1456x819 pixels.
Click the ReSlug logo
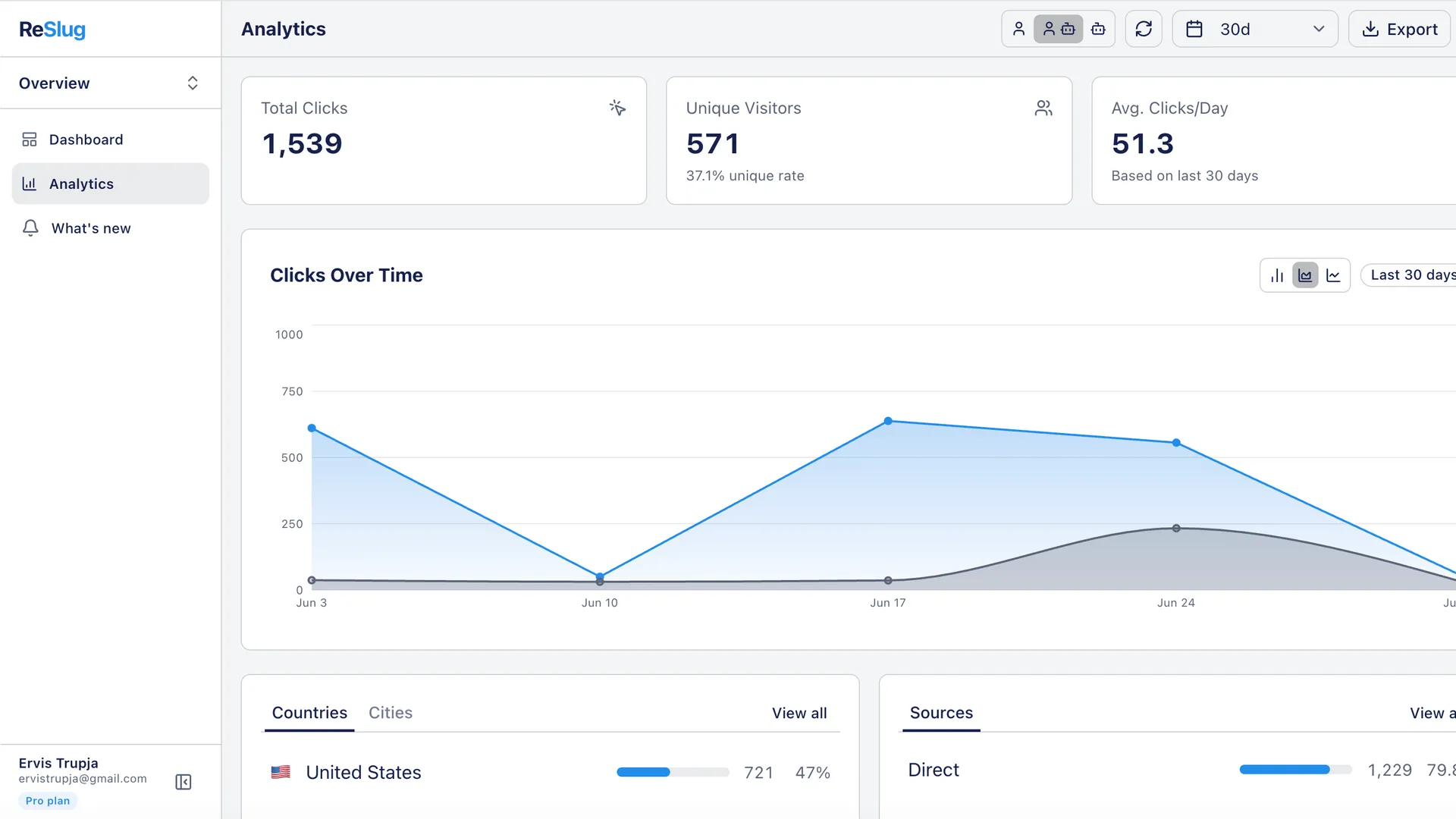tap(52, 30)
